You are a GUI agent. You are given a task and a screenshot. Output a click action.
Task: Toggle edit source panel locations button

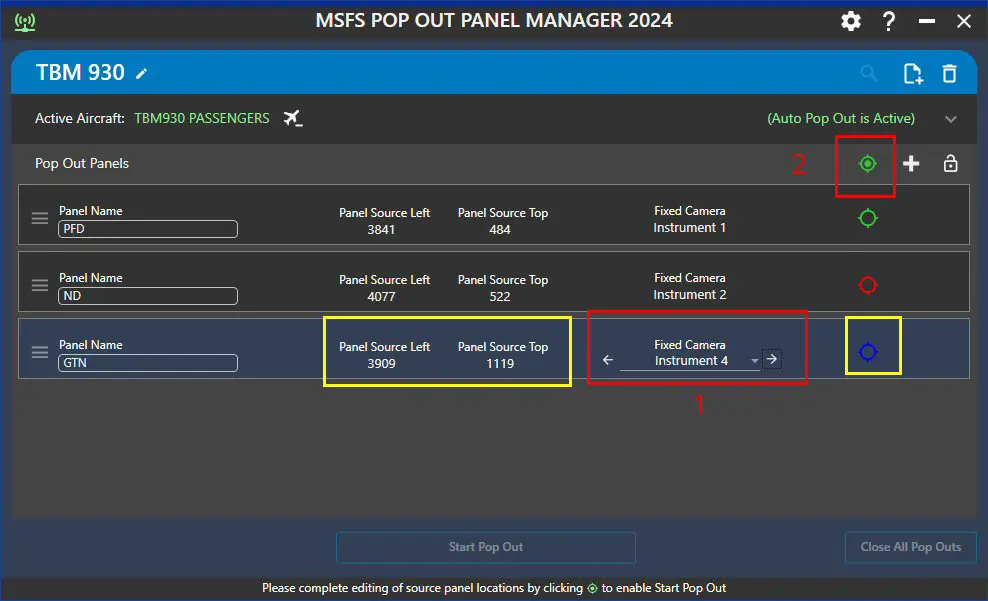pyautogui.click(x=868, y=164)
